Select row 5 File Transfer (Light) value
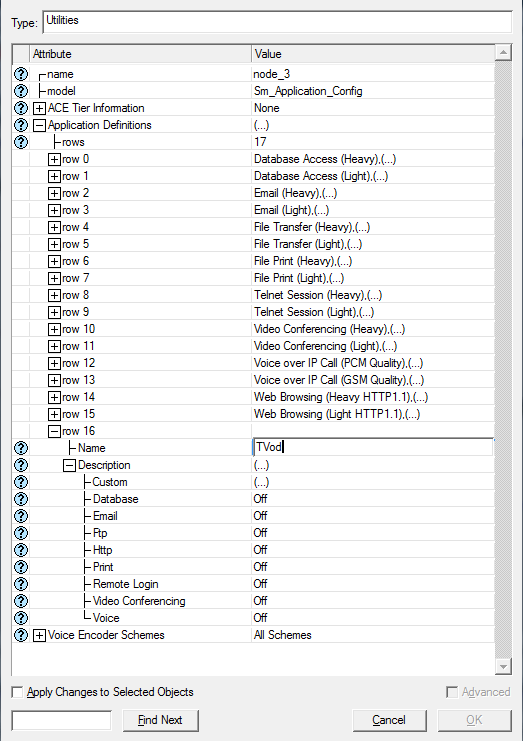Screen dimensions: 523x741 click(308, 244)
